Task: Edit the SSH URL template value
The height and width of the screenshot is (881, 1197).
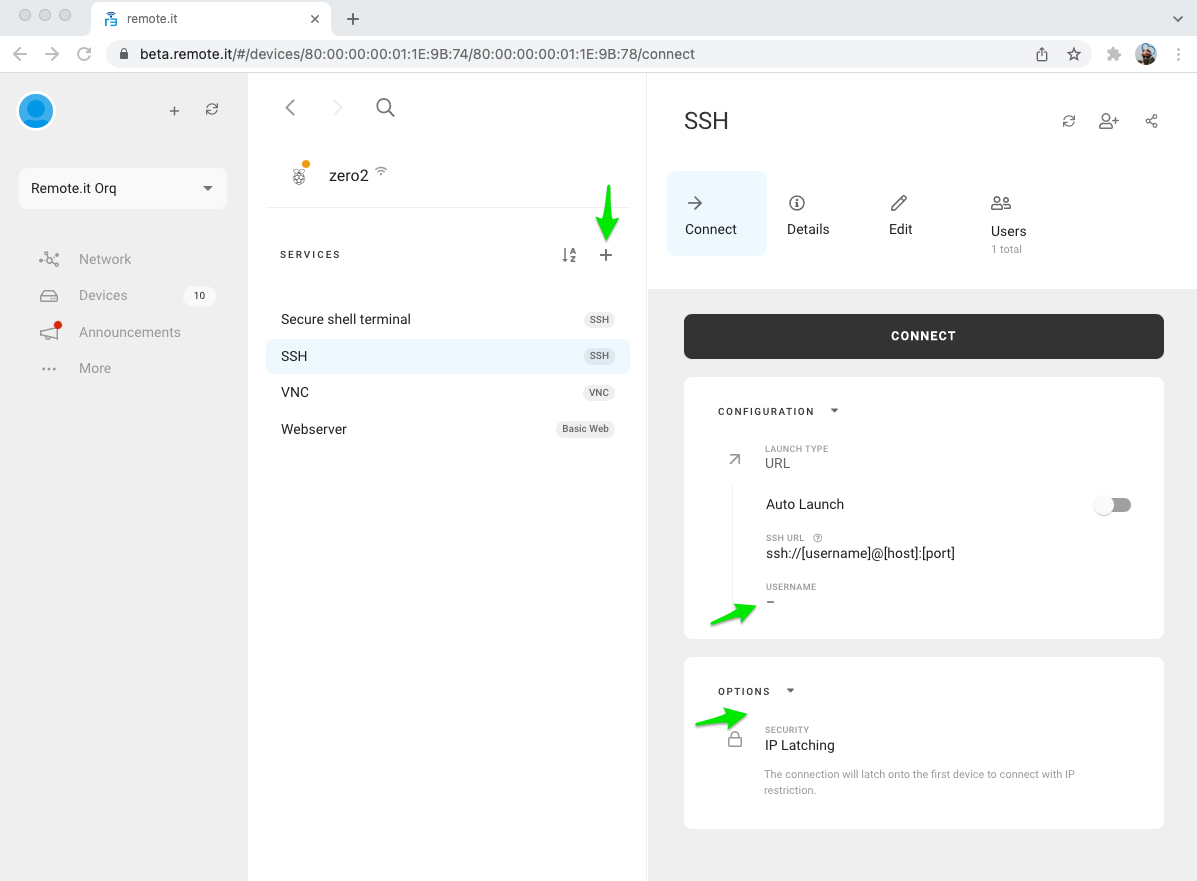Action: (860, 553)
